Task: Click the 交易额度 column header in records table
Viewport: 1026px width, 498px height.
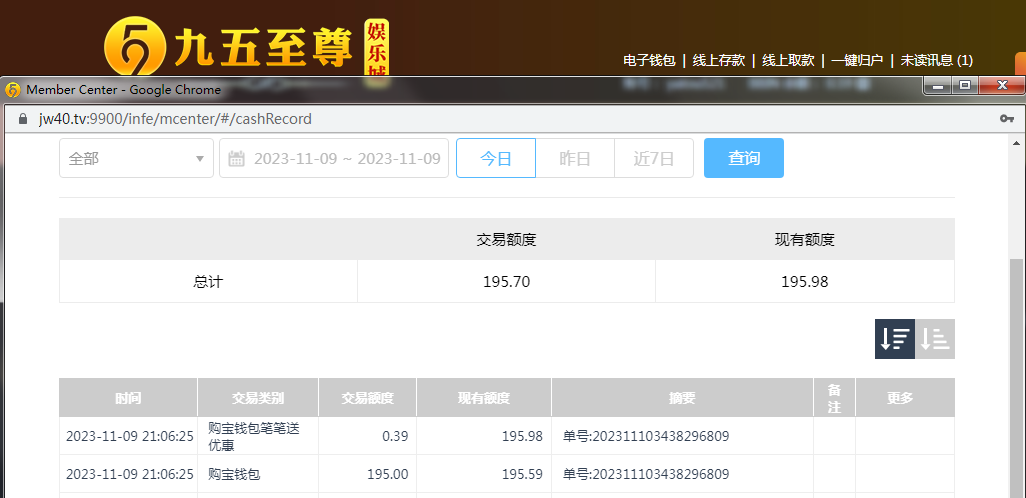Action: pyautogui.click(x=368, y=398)
